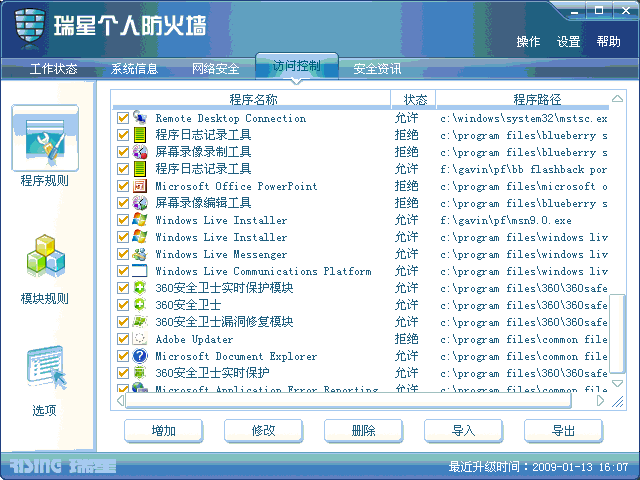The width and height of the screenshot is (640, 480).
Task: Click the Adobe Updater row icon
Action: [x=140, y=339]
